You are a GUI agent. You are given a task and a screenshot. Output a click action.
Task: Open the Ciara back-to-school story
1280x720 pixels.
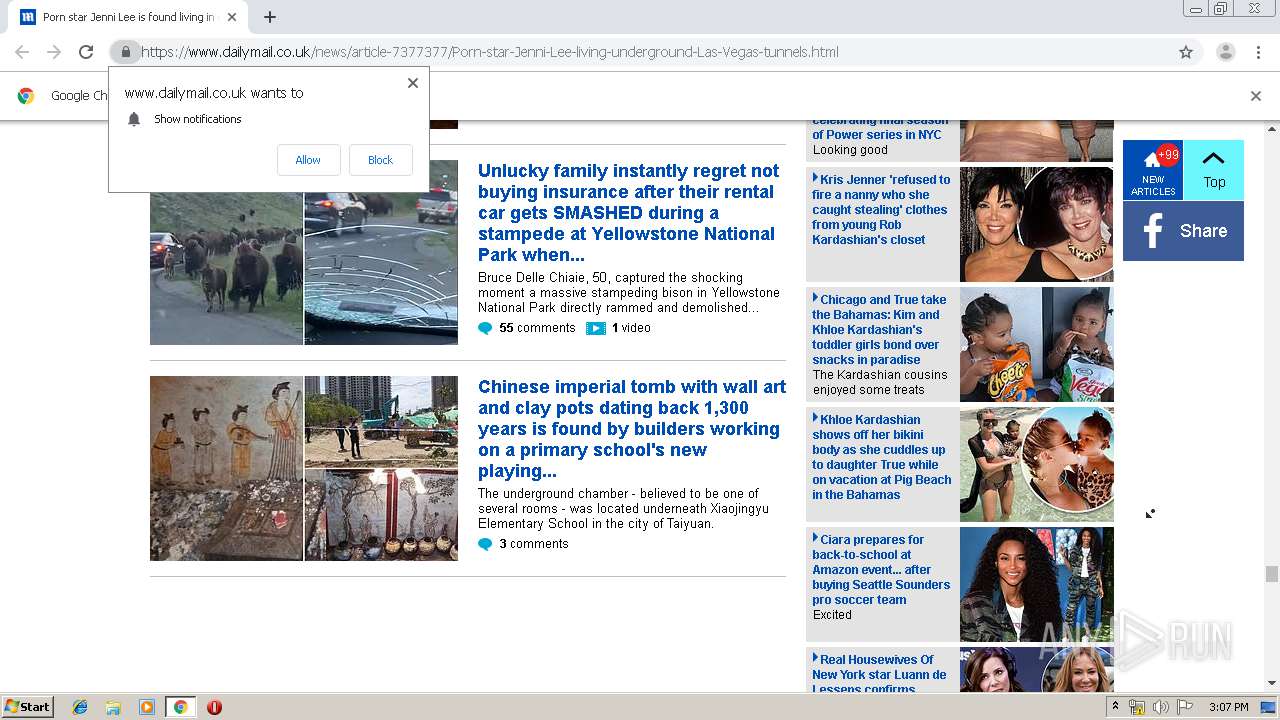tap(881, 570)
